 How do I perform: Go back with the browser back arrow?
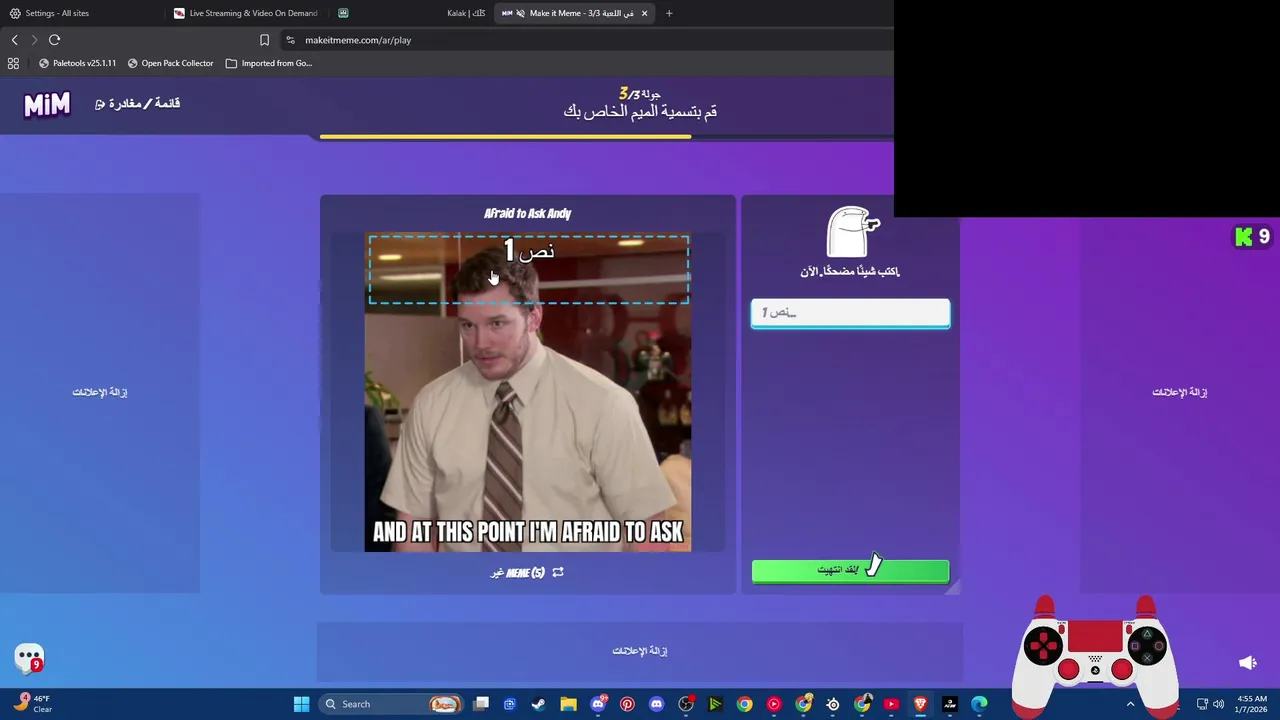tap(14, 40)
